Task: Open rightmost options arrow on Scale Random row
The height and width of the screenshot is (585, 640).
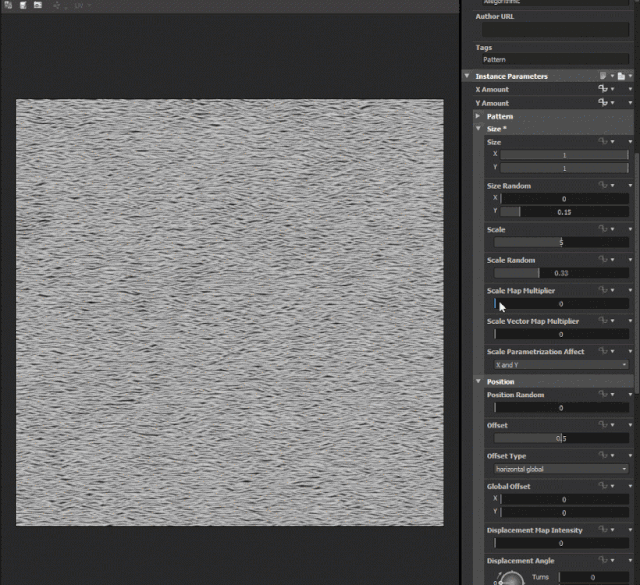Action: [631, 260]
